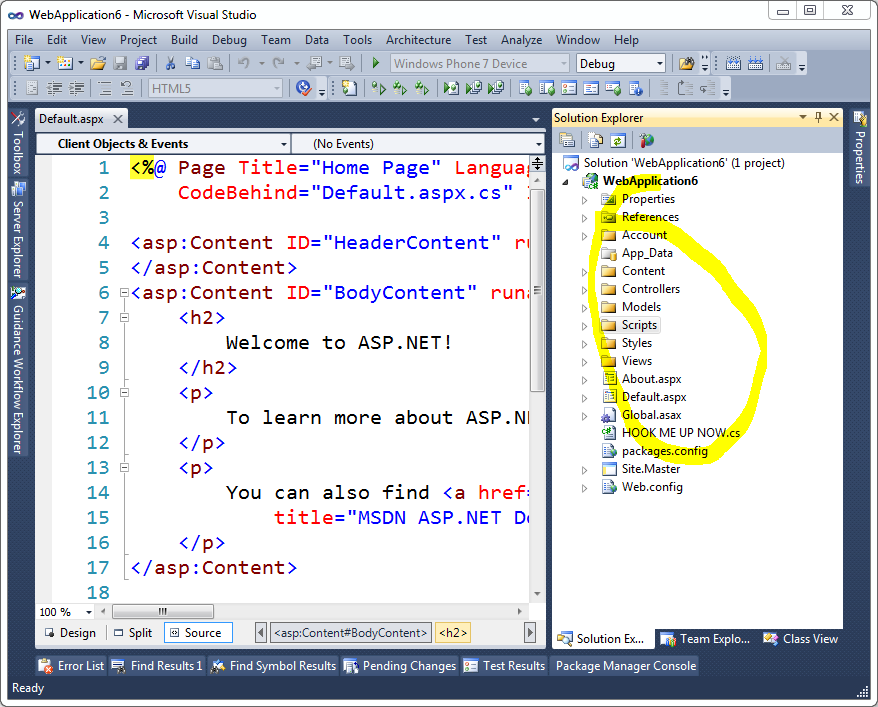
Task: Open the Debug configuration dropdown
Action: click(660, 64)
